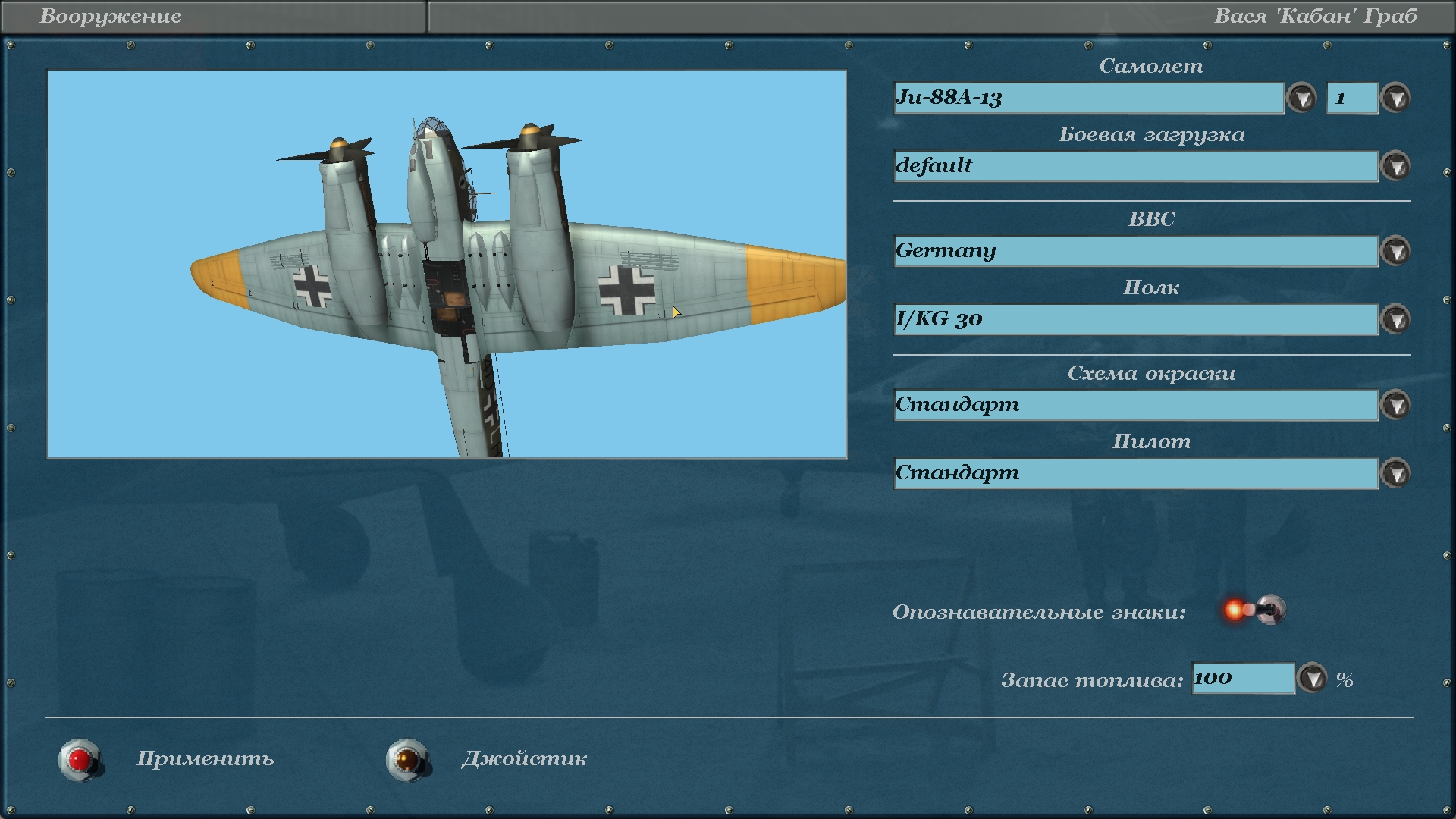Expand the Полк I/KG 30 arrow

[1395, 320]
